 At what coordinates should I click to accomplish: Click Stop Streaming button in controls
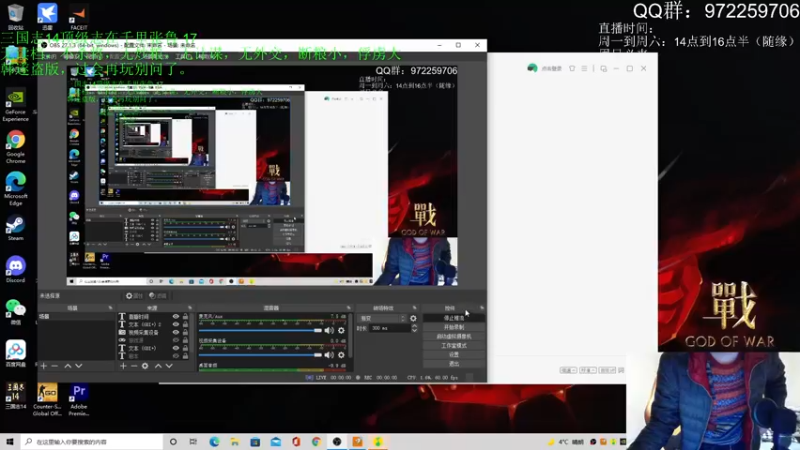(454, 318)
